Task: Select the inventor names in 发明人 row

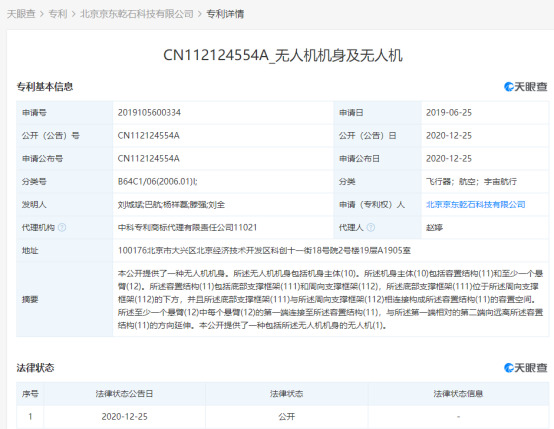Action: [x=171, y=205]
